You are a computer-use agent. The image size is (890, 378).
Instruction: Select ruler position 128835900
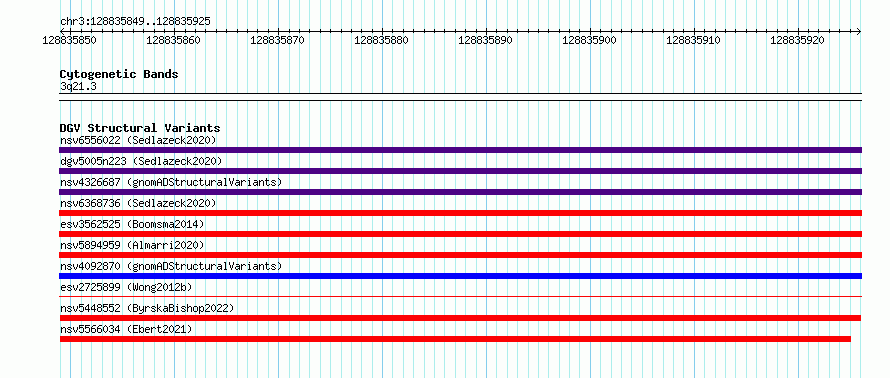(589, 40)
